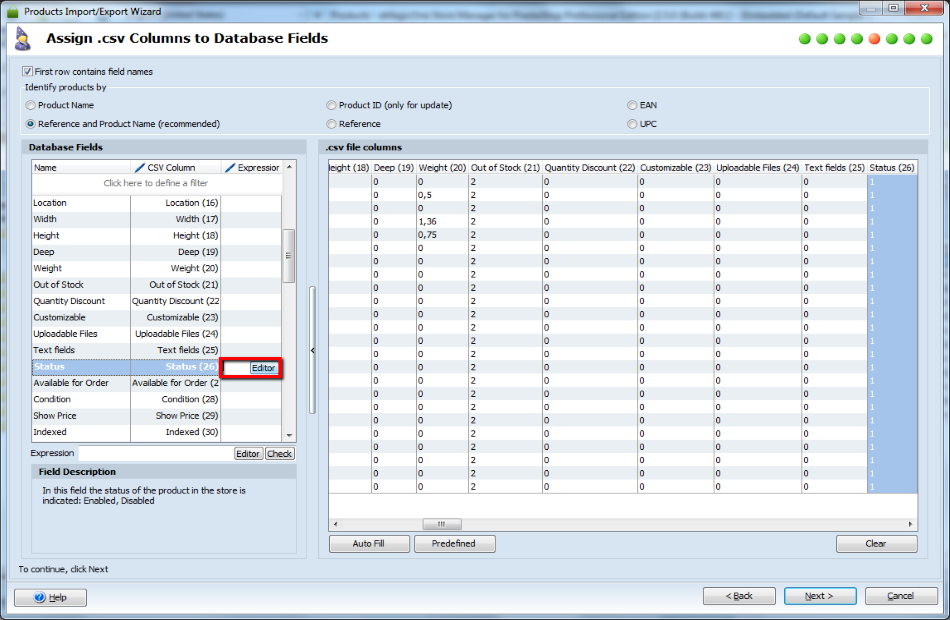Continue with the 'Next >' button
The image size is (950, 620).
pyautogui.click(x=820, y=596)
